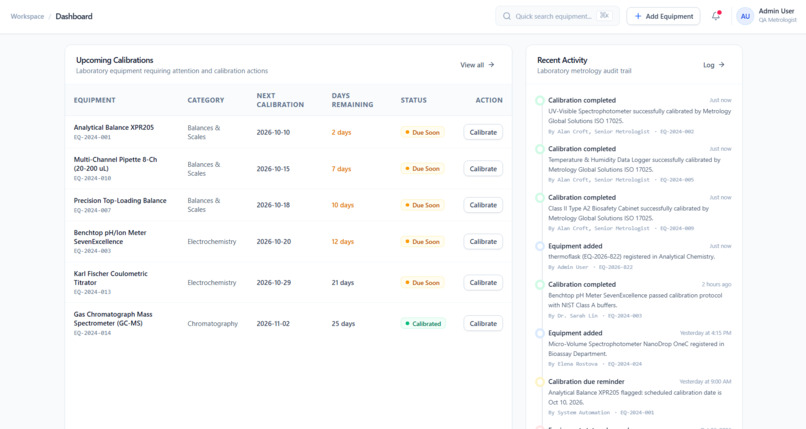Screen dimensions: 806x429
Task: Click the Electrochemistry category for Karl Fischer
Action: point(212,283)
